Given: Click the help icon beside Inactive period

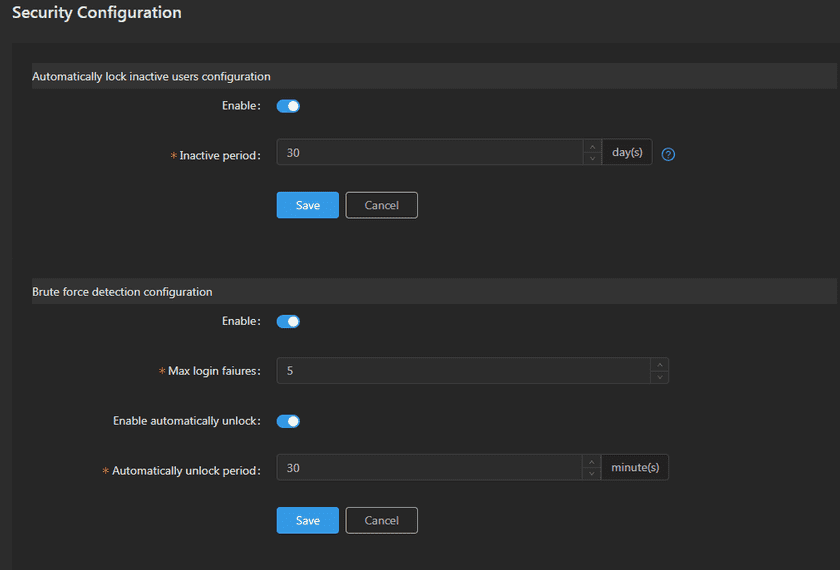Looking at the screenshot, I should pos(669,154).
